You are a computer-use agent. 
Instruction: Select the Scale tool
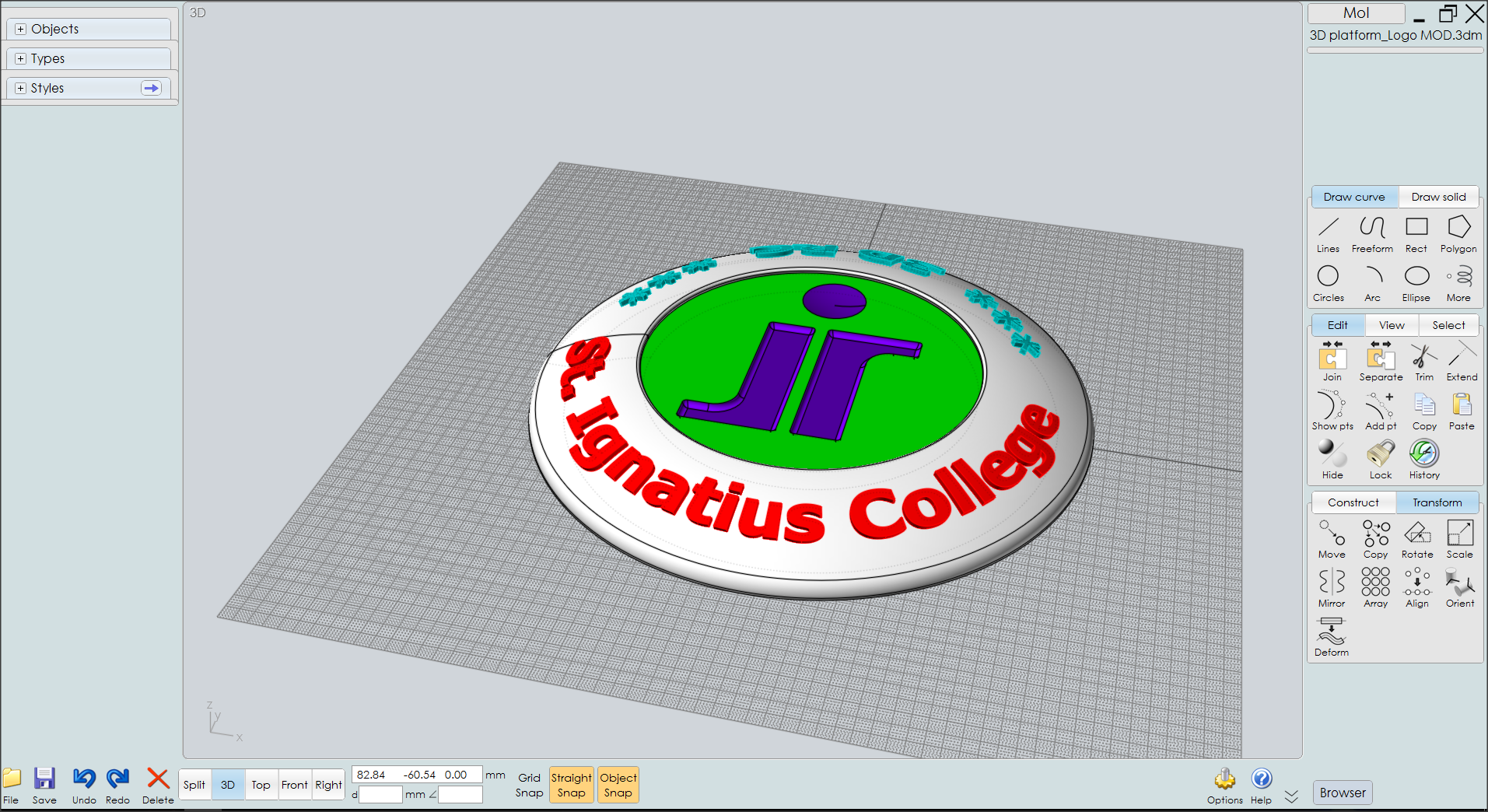pos(1460,539)
